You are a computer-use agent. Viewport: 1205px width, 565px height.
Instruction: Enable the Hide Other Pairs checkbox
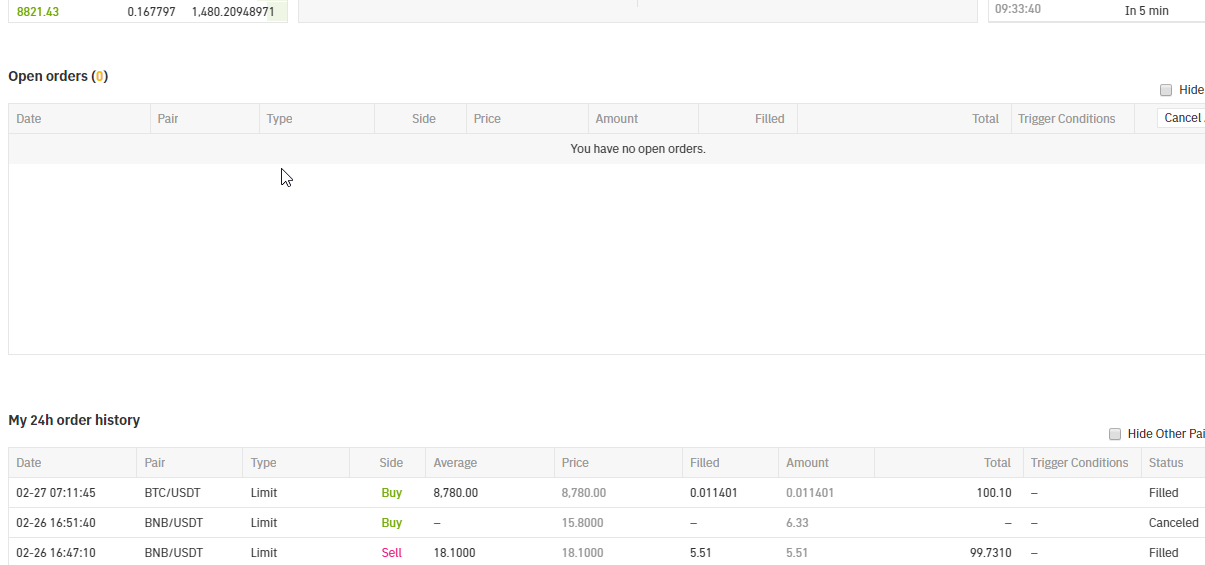1115,434
